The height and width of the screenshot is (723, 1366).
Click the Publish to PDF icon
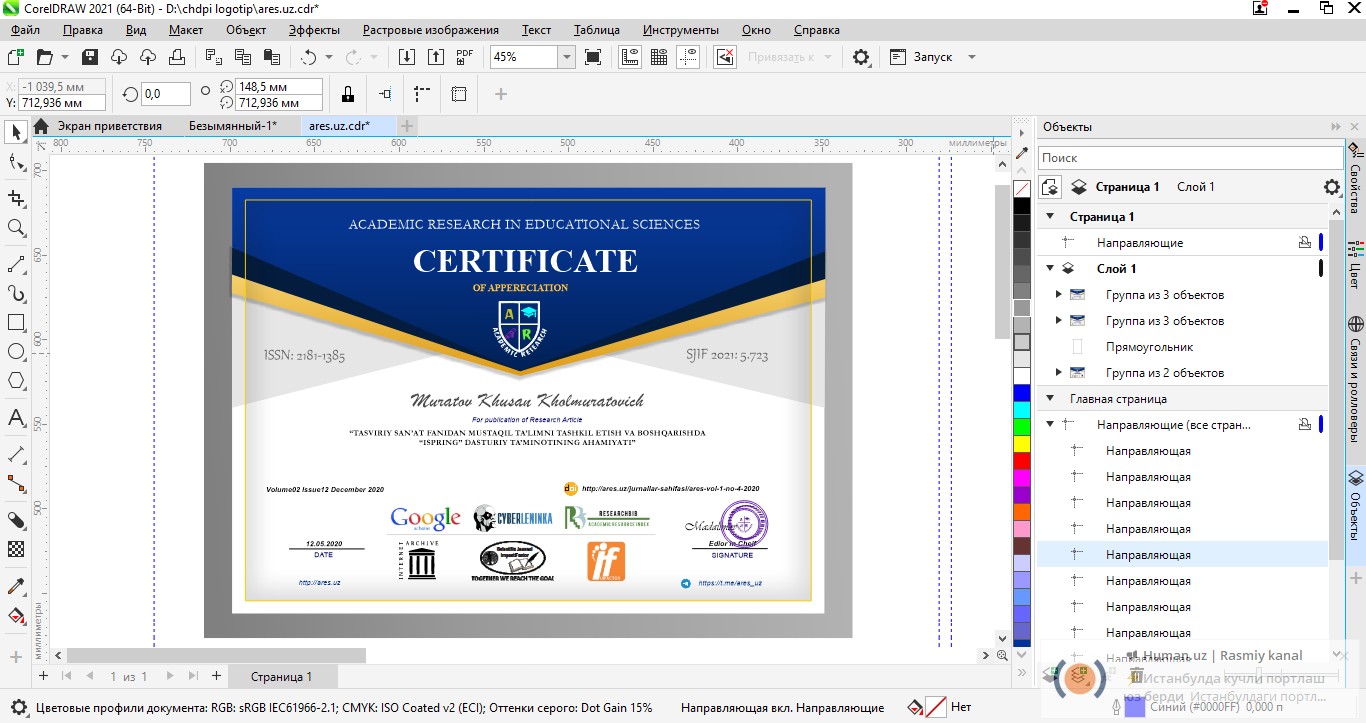[464, 57]
